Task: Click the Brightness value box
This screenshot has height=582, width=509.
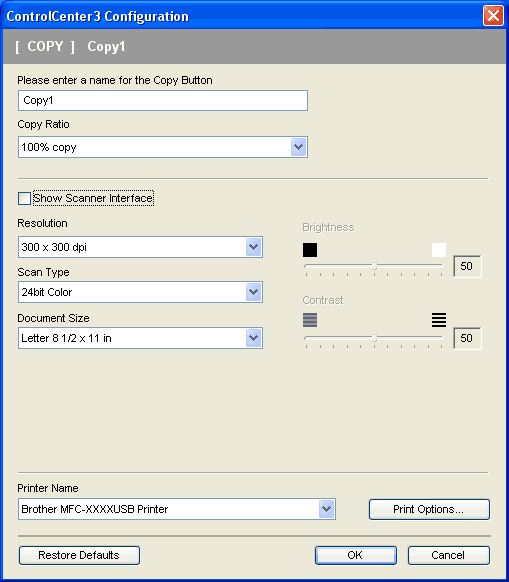Action: click(x=467, y=266)
